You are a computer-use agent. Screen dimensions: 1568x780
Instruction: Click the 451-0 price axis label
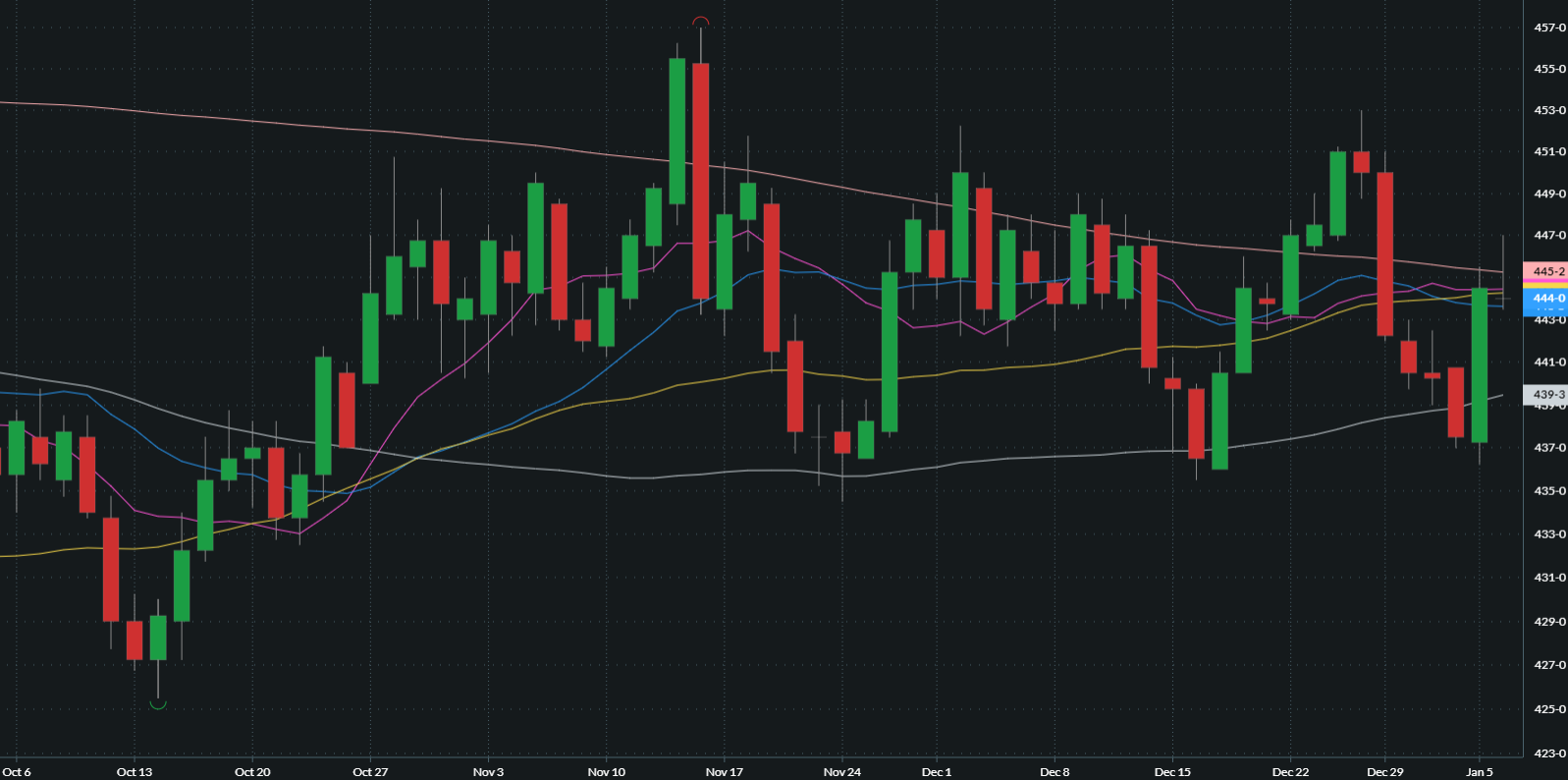1550,151
